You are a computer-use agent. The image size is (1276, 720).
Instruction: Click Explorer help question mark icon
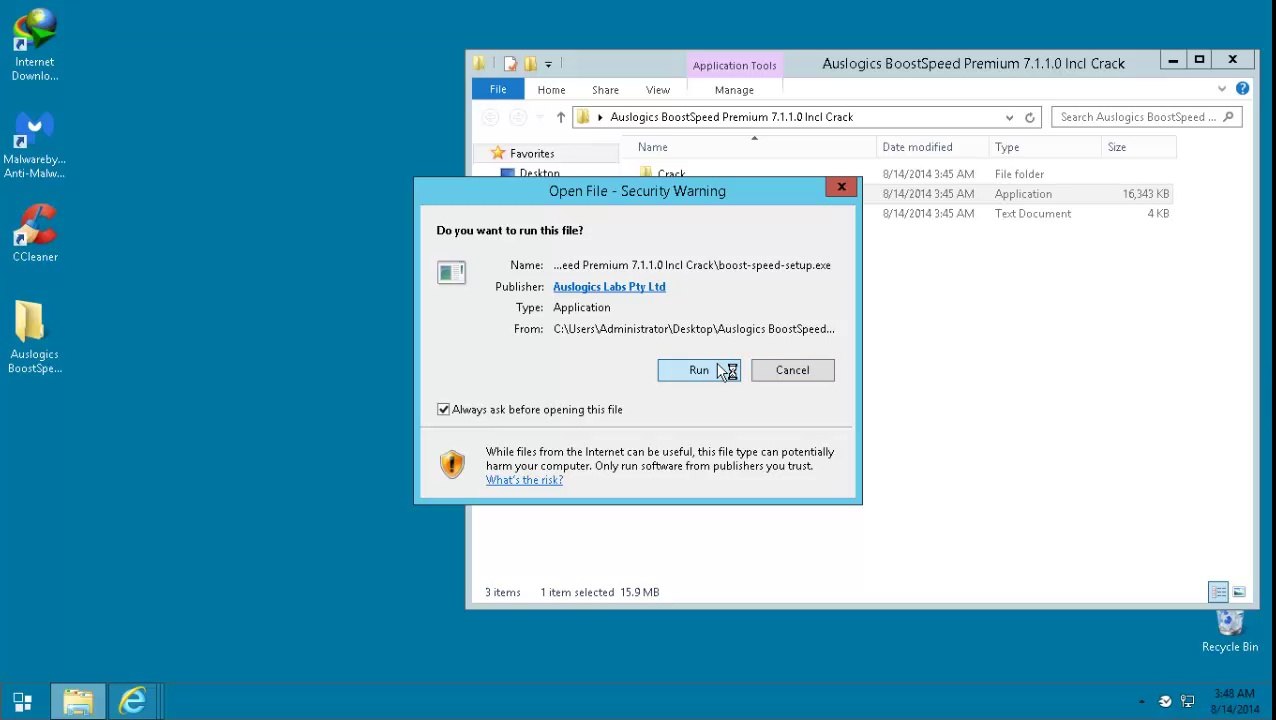point(1242,89)
